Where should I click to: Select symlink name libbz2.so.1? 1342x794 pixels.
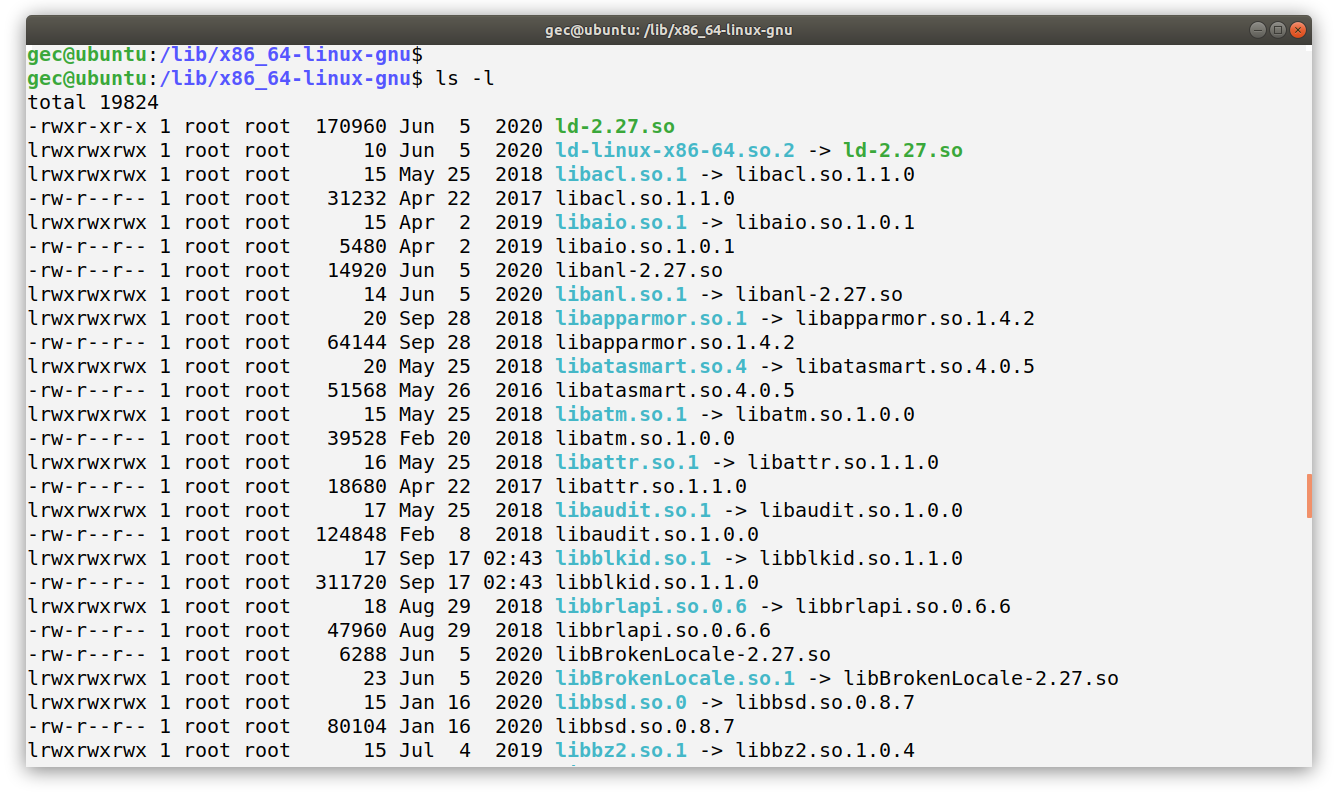(621, 750)
